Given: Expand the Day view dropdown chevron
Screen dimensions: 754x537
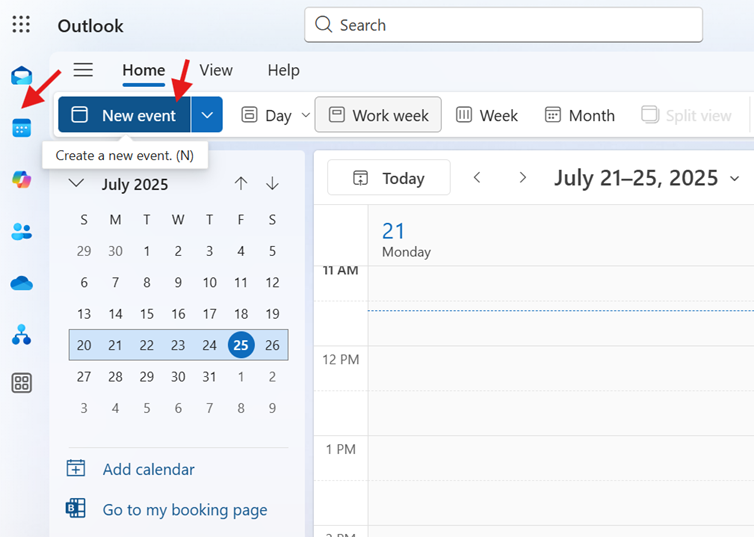Looking at the screenshot, I should click(305, 116).
